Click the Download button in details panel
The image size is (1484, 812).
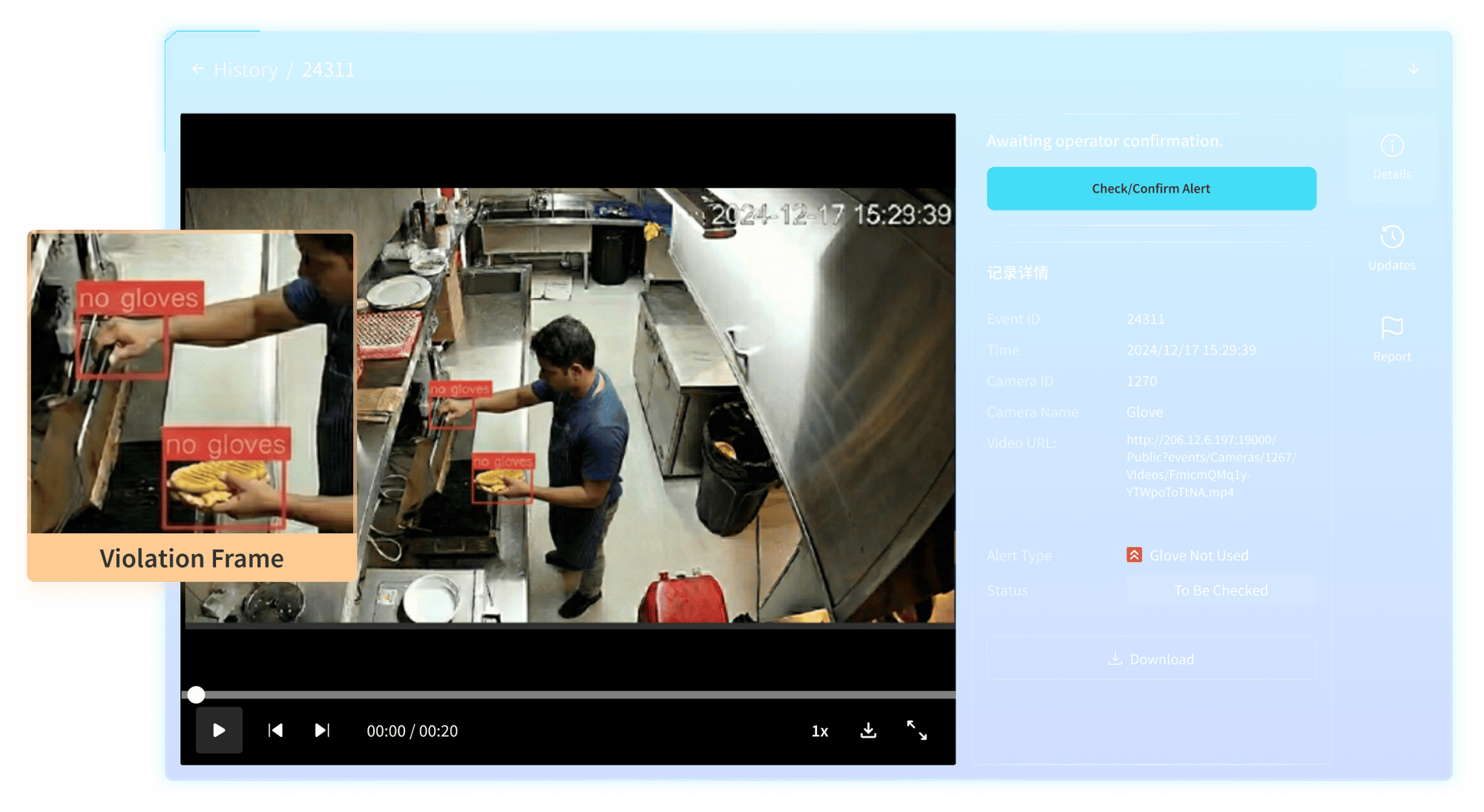1151,658
